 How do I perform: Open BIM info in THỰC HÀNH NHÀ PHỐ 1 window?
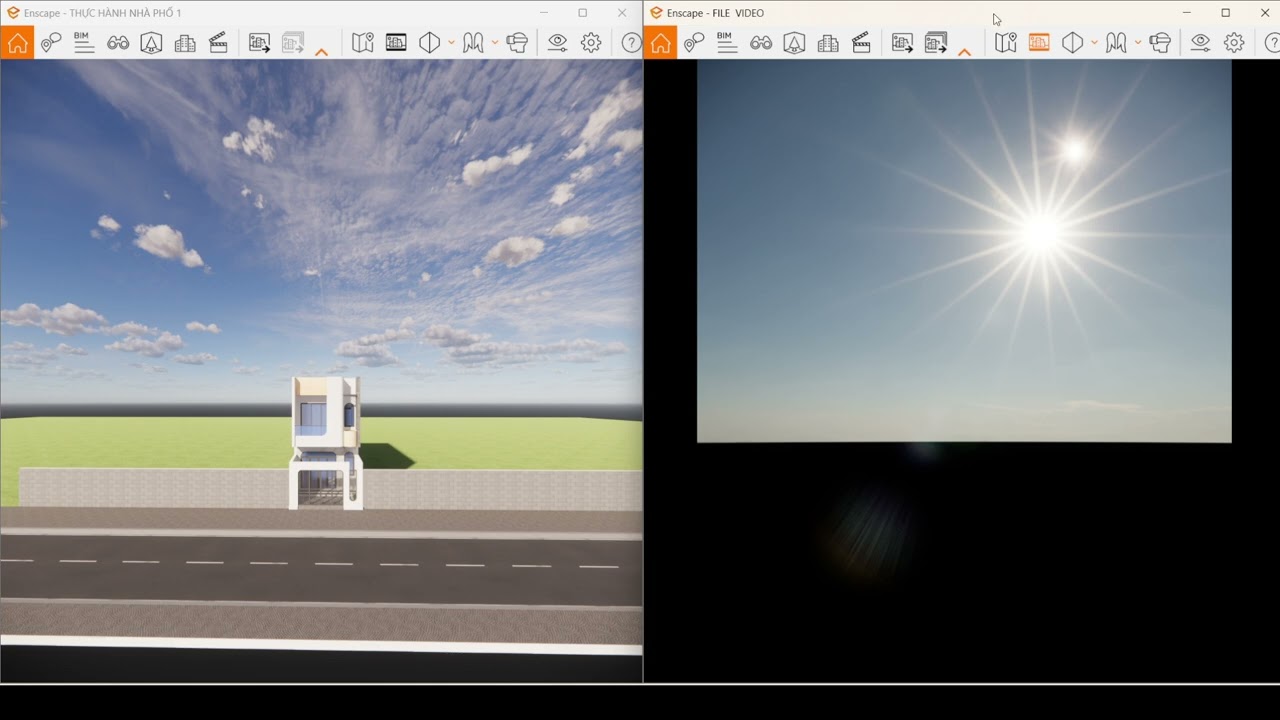tap(84, 43)
